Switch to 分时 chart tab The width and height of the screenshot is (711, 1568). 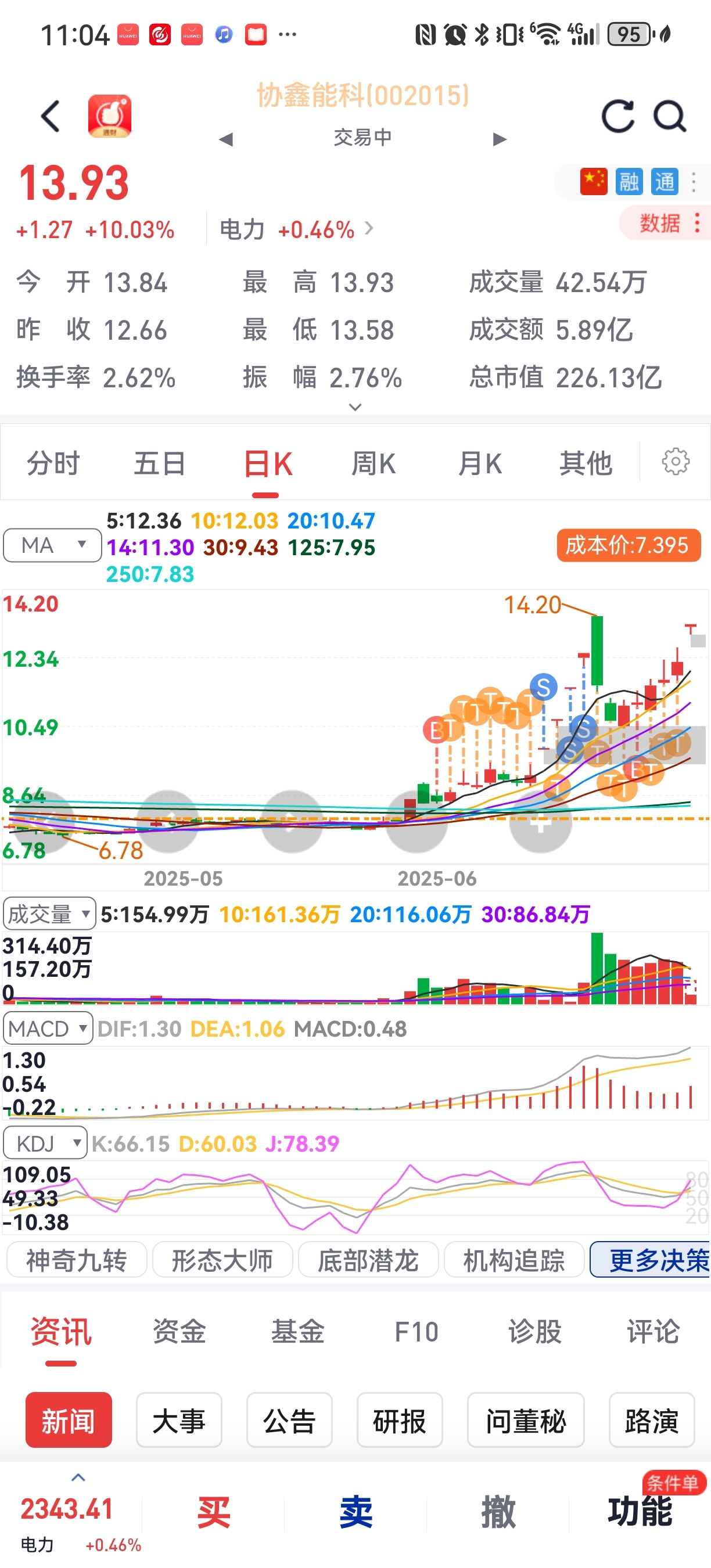click(x=53, y=463)
